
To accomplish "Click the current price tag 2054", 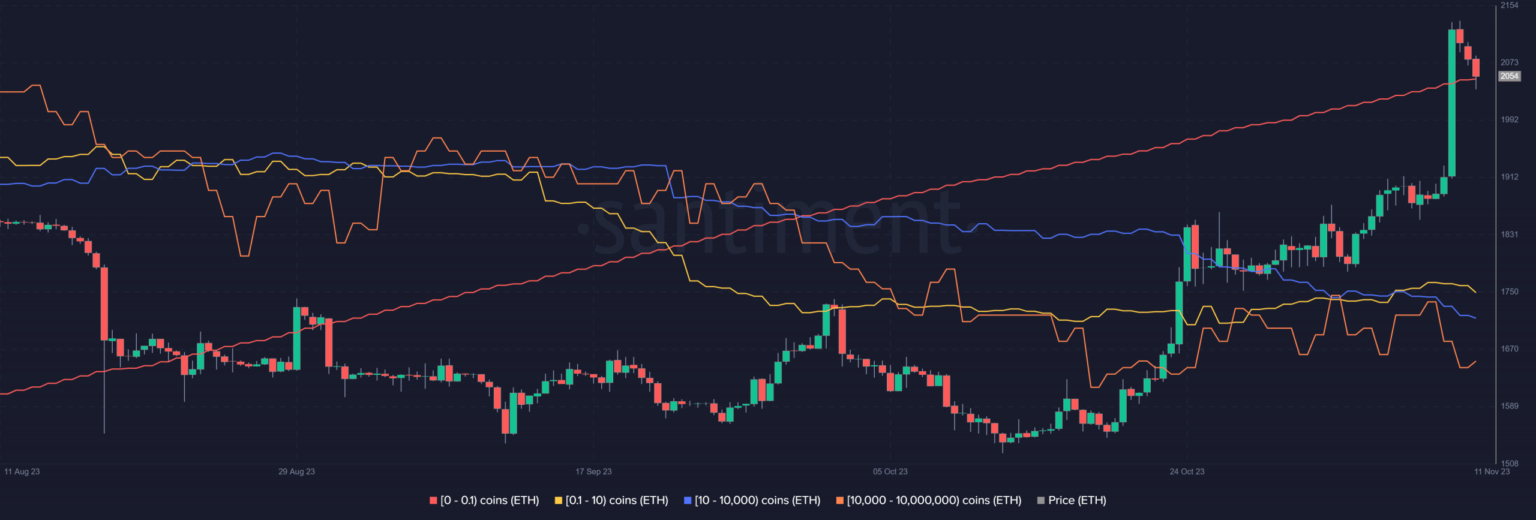I will coord(1509,76).
